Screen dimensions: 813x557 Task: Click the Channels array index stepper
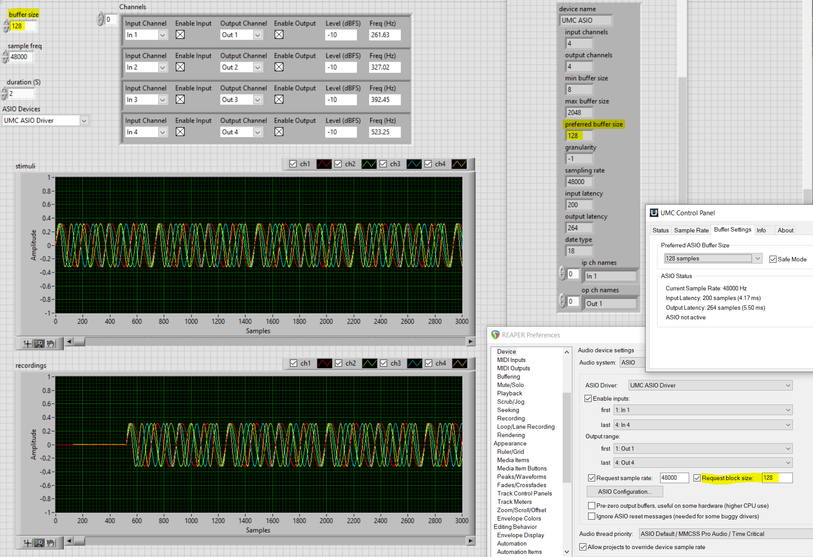101,19
